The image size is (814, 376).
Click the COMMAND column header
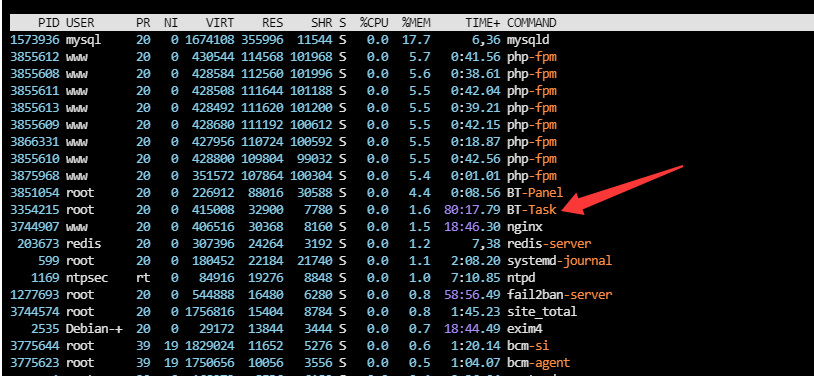click(532, 23)
